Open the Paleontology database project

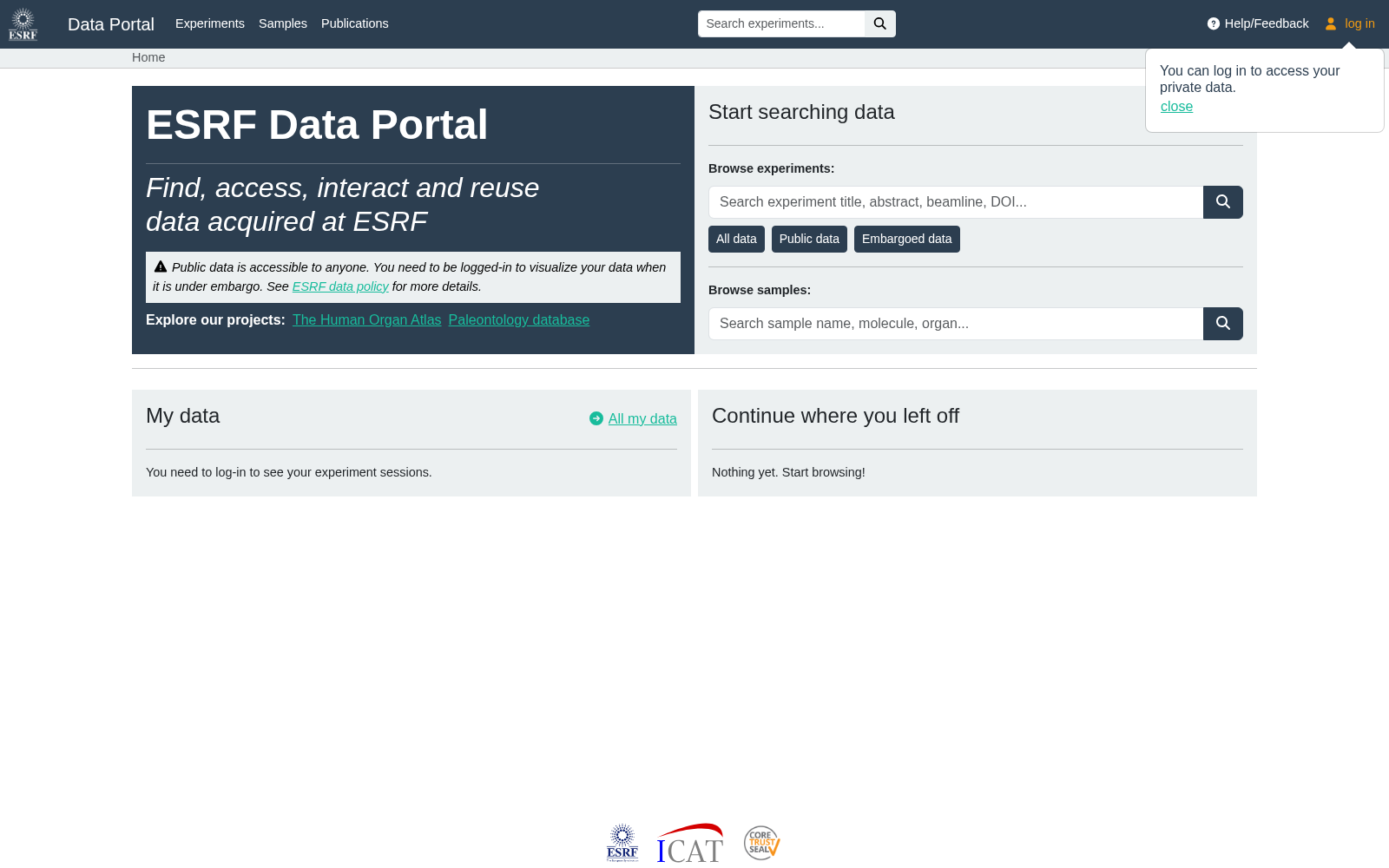click(x=519, y=320)
